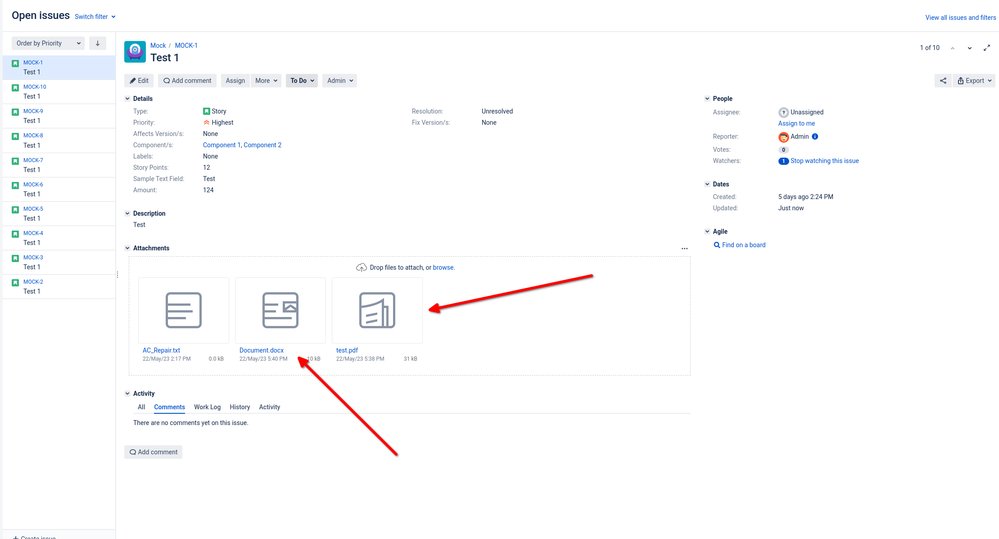Go to previous issue arrow
The height and width of the screenshot is (539, 999).
(952, 48)
